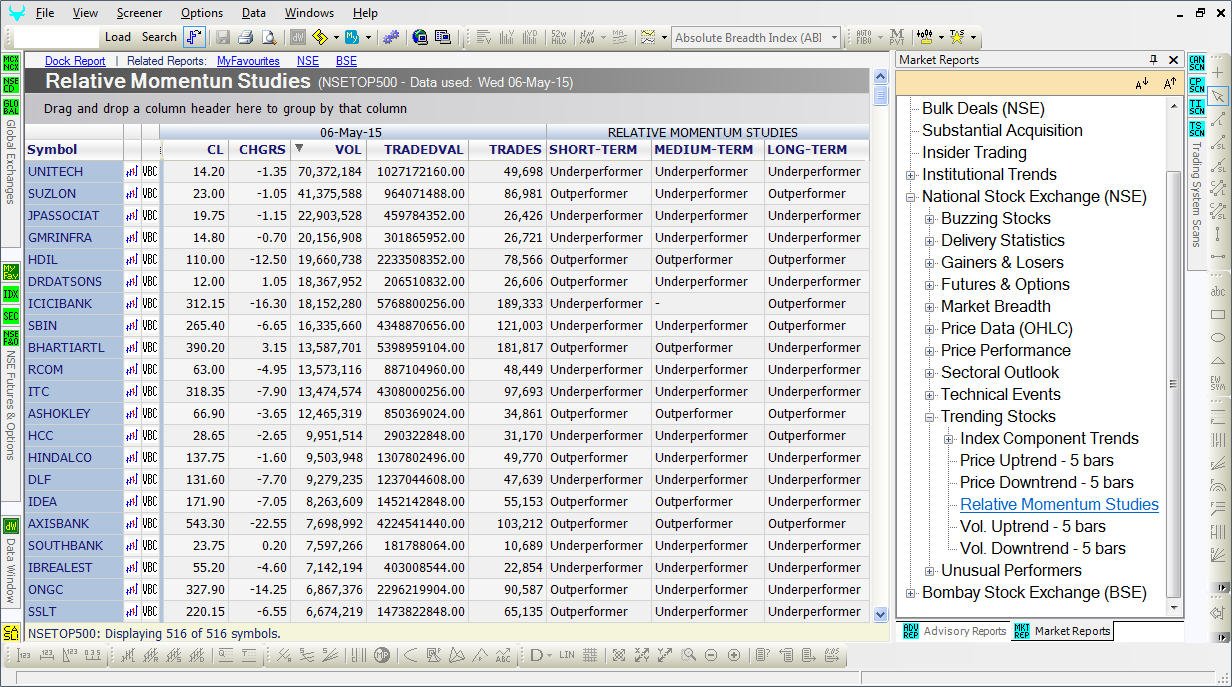Screen dimensions: 1232x687
Task: Click the table scrollbar down arrow
Action: coord(881,615)
